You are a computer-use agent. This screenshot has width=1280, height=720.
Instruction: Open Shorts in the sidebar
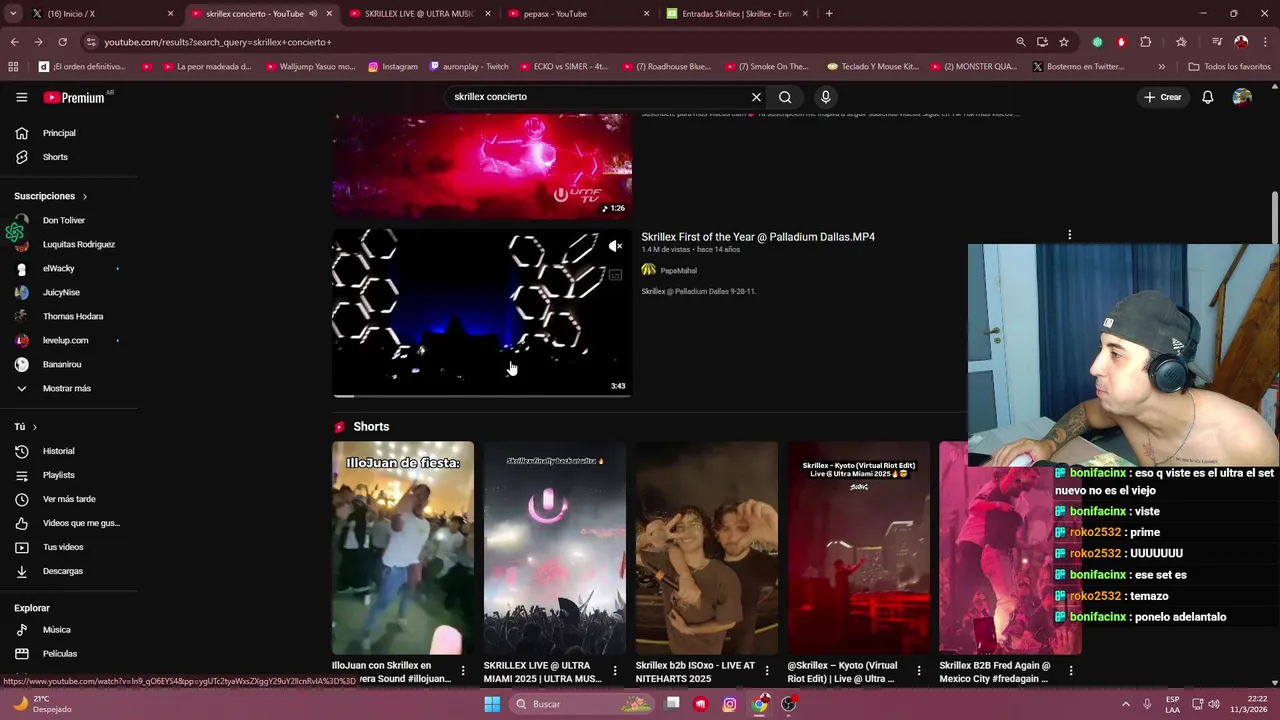55,157
